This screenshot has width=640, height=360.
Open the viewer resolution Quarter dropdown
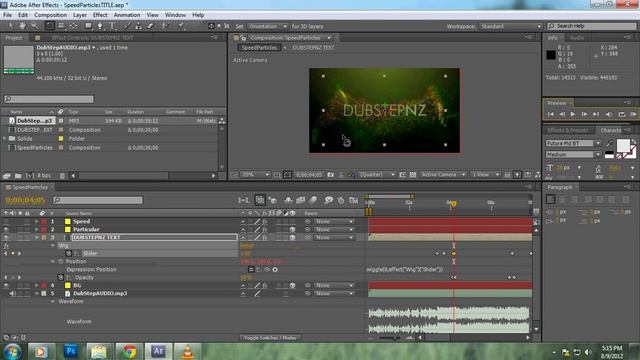pyautogui.click(x=377, y=175)
